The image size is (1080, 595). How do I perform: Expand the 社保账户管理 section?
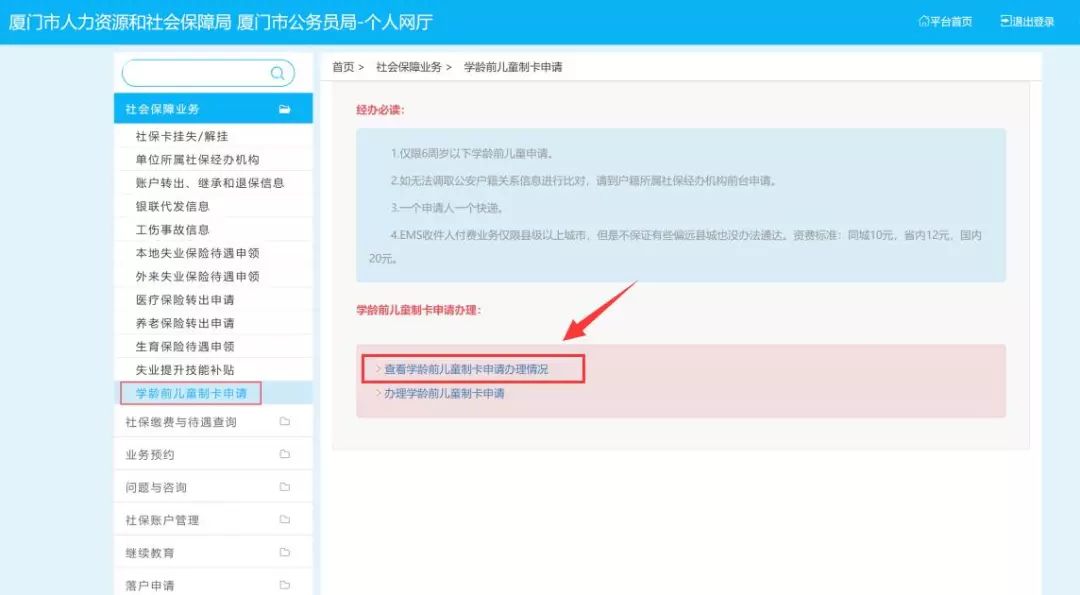[x=213, y=520]
